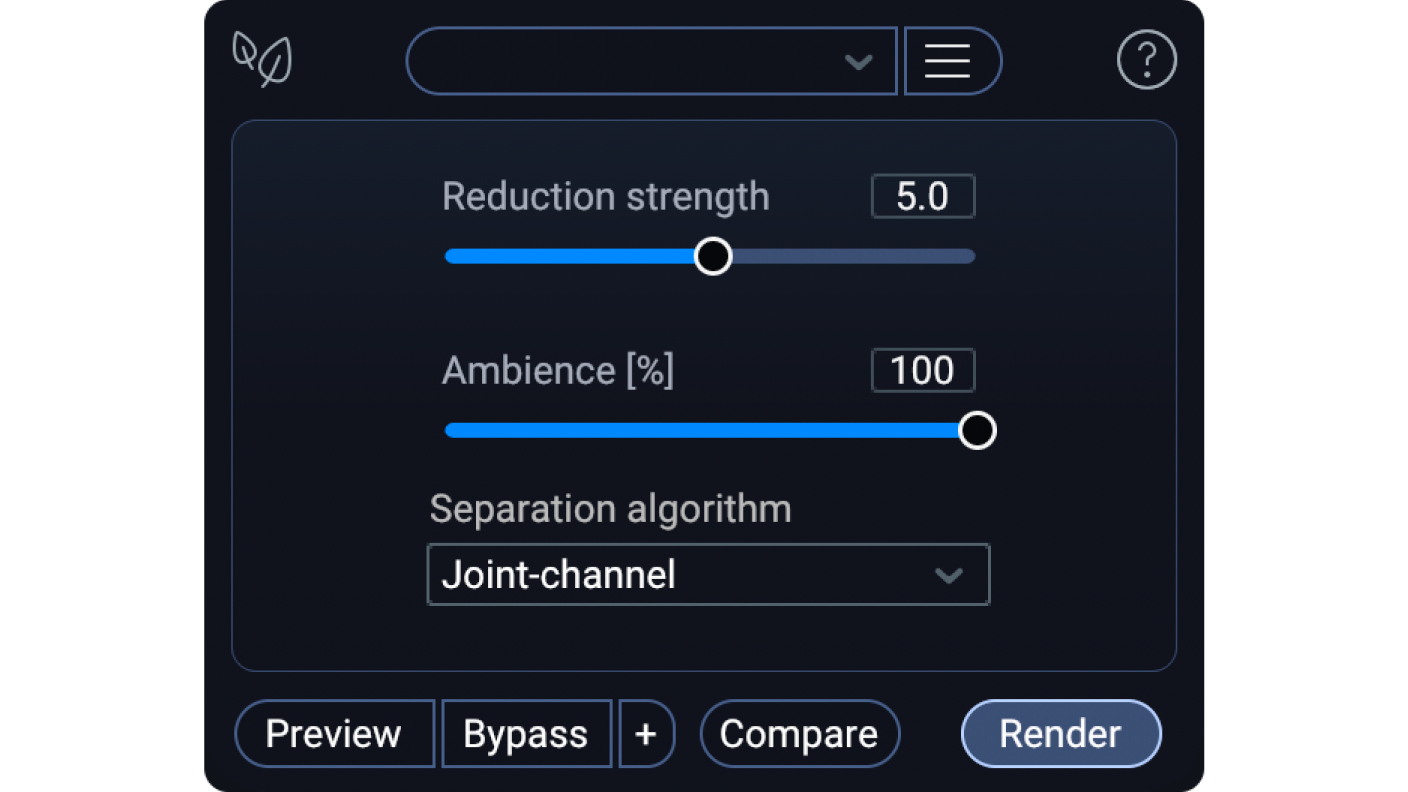
Task: Click the Ambience value field showing 100
Action: point(922,371)
